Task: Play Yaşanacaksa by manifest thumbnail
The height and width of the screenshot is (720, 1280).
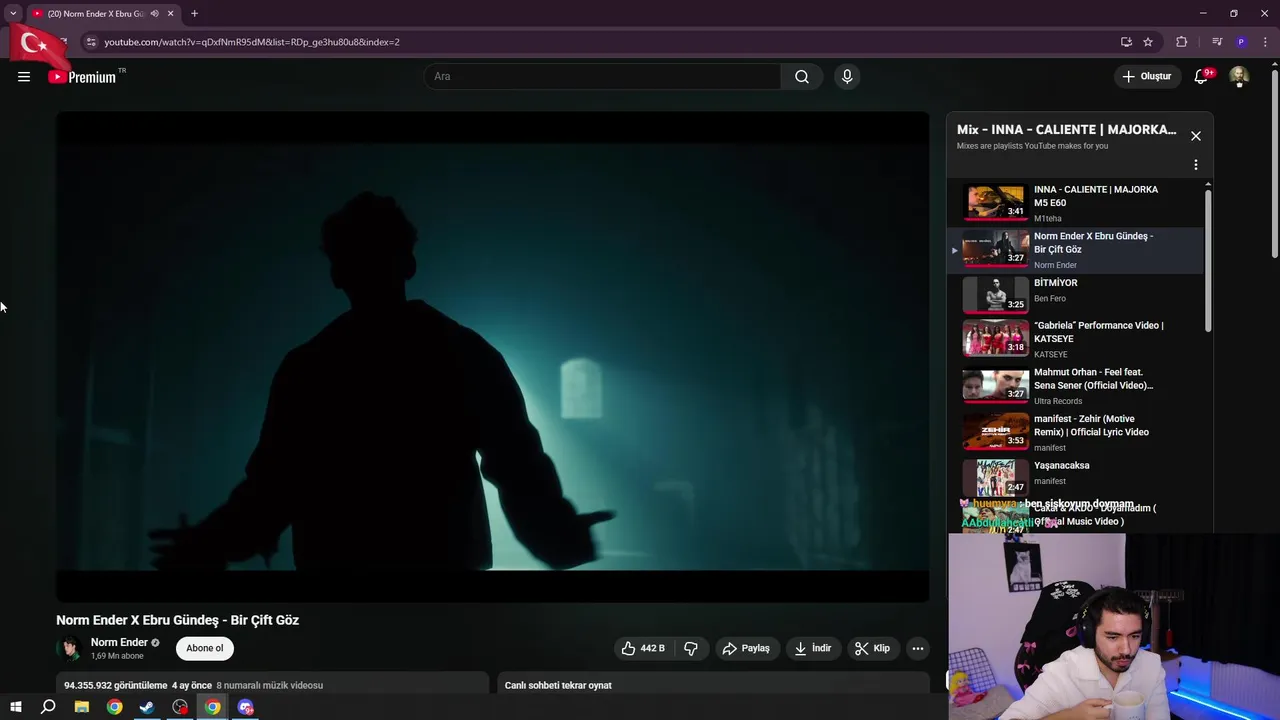Action: coord(995,477)
